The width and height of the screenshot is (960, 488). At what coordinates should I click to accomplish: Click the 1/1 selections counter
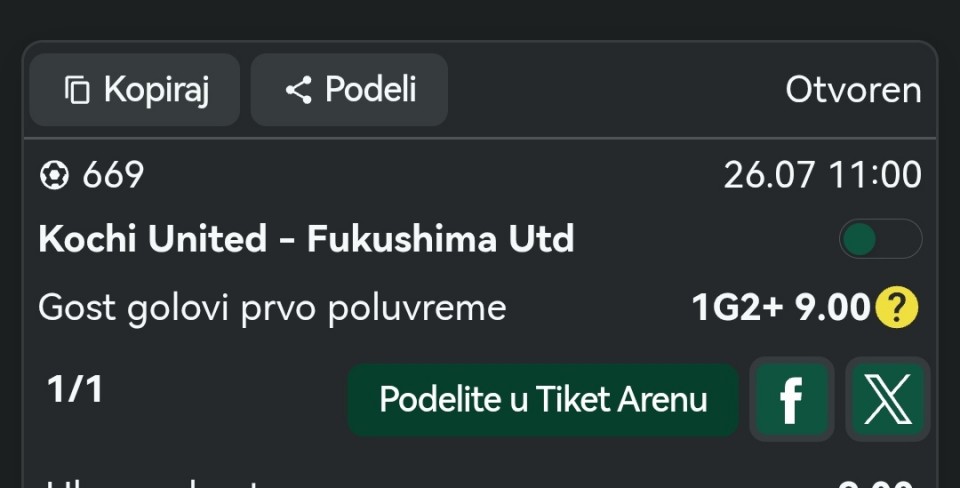(75, 390)
